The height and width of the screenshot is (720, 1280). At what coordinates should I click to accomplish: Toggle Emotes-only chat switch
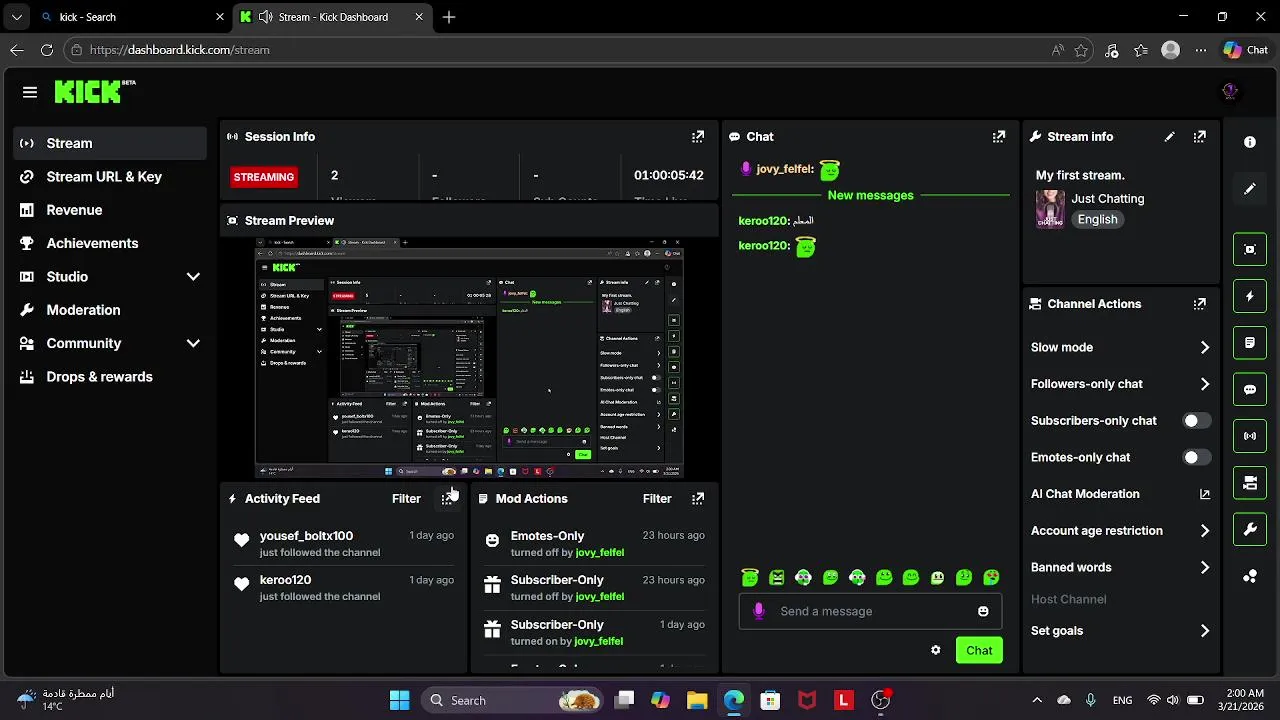[x=1196, y=457]
